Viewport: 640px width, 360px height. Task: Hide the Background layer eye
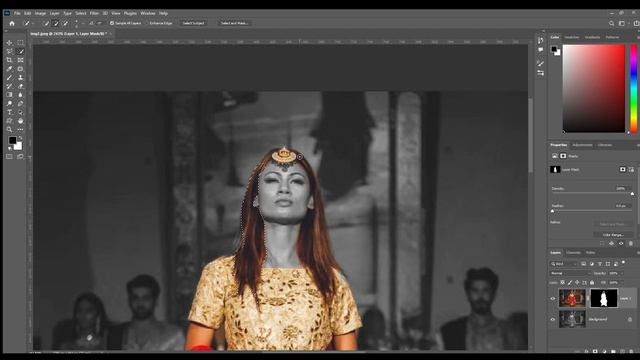tap(553, 319)
